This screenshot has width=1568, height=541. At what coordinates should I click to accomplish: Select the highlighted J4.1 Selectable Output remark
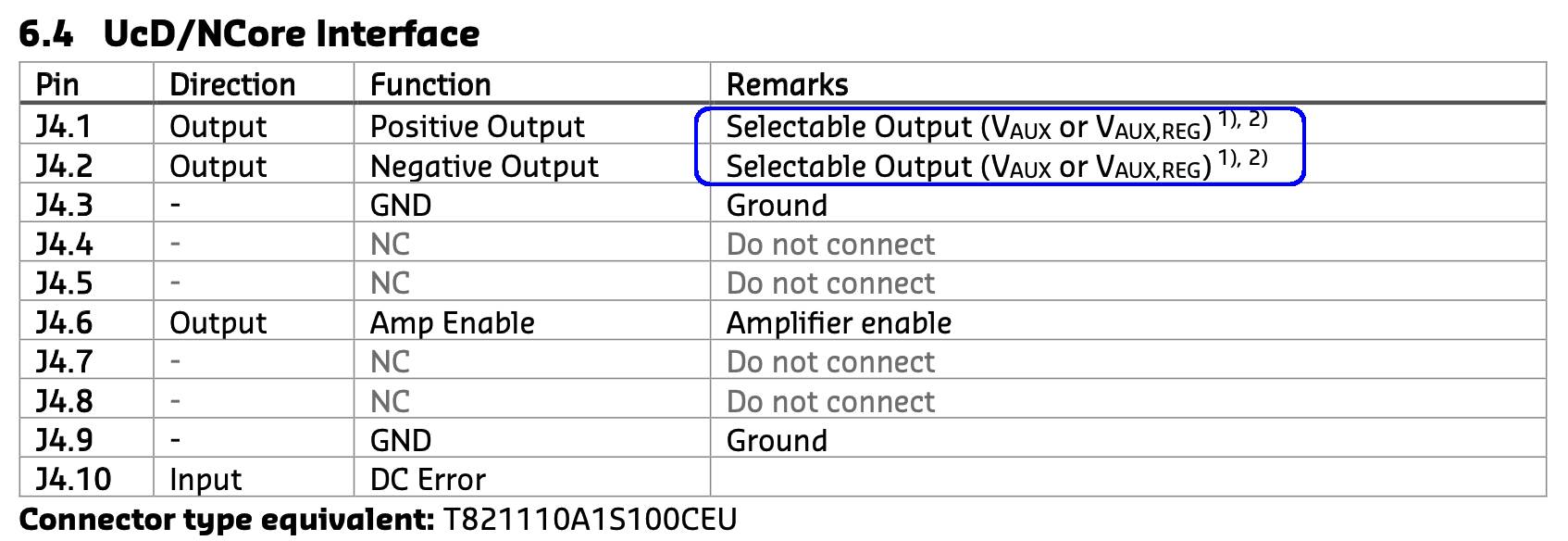click(997, 126)
